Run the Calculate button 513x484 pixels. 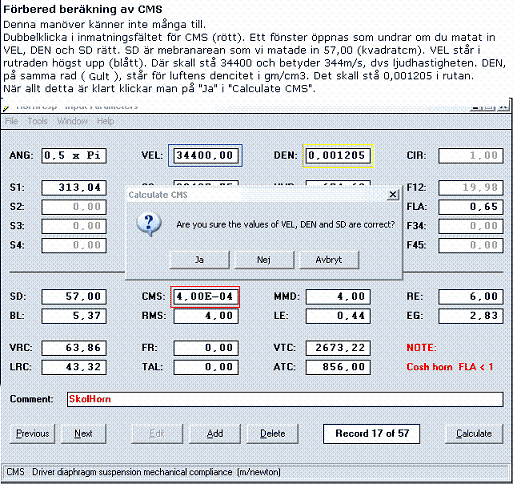474,434
